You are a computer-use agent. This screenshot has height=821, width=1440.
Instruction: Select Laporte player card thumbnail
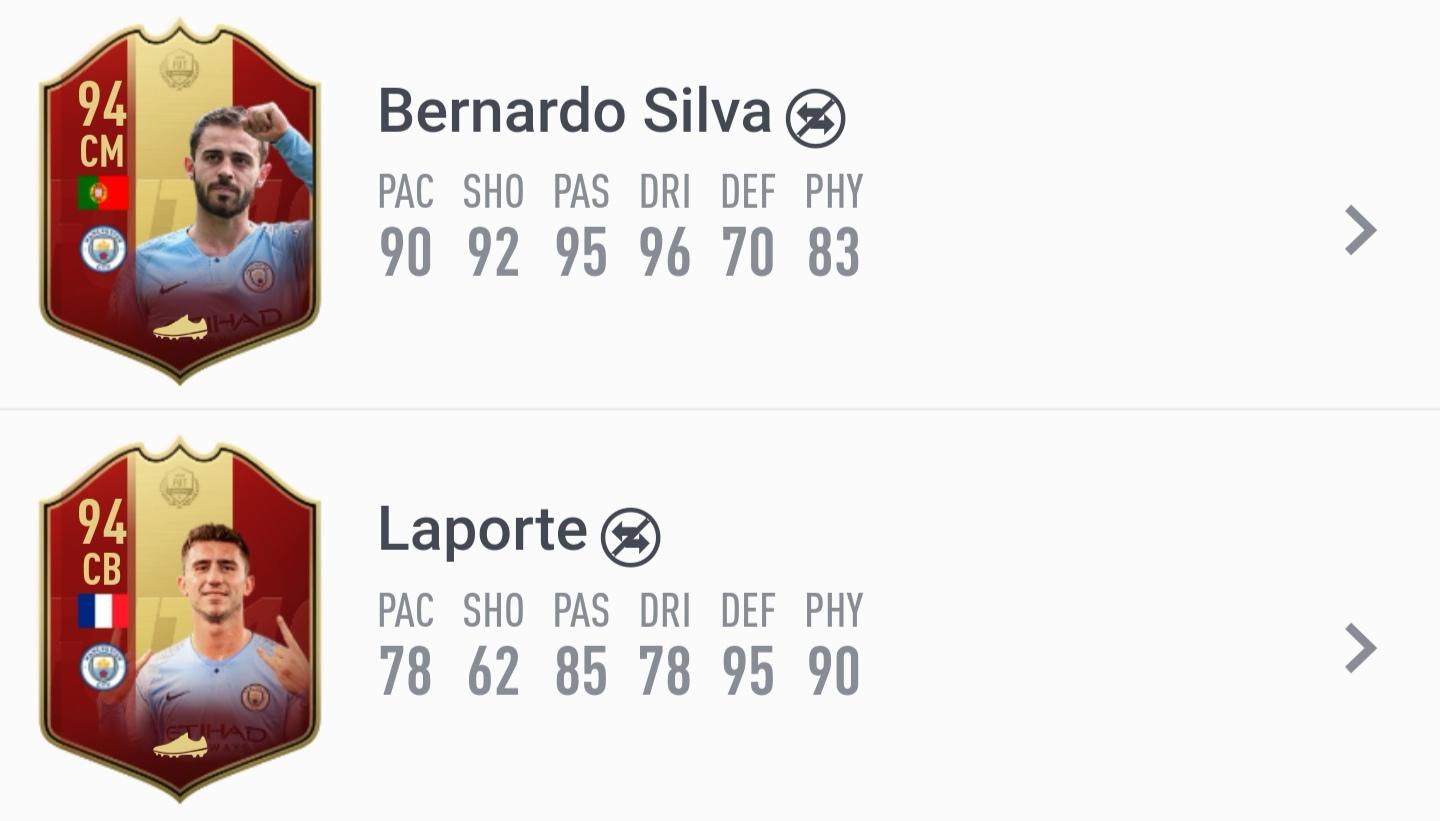click(x=180, y=618)
